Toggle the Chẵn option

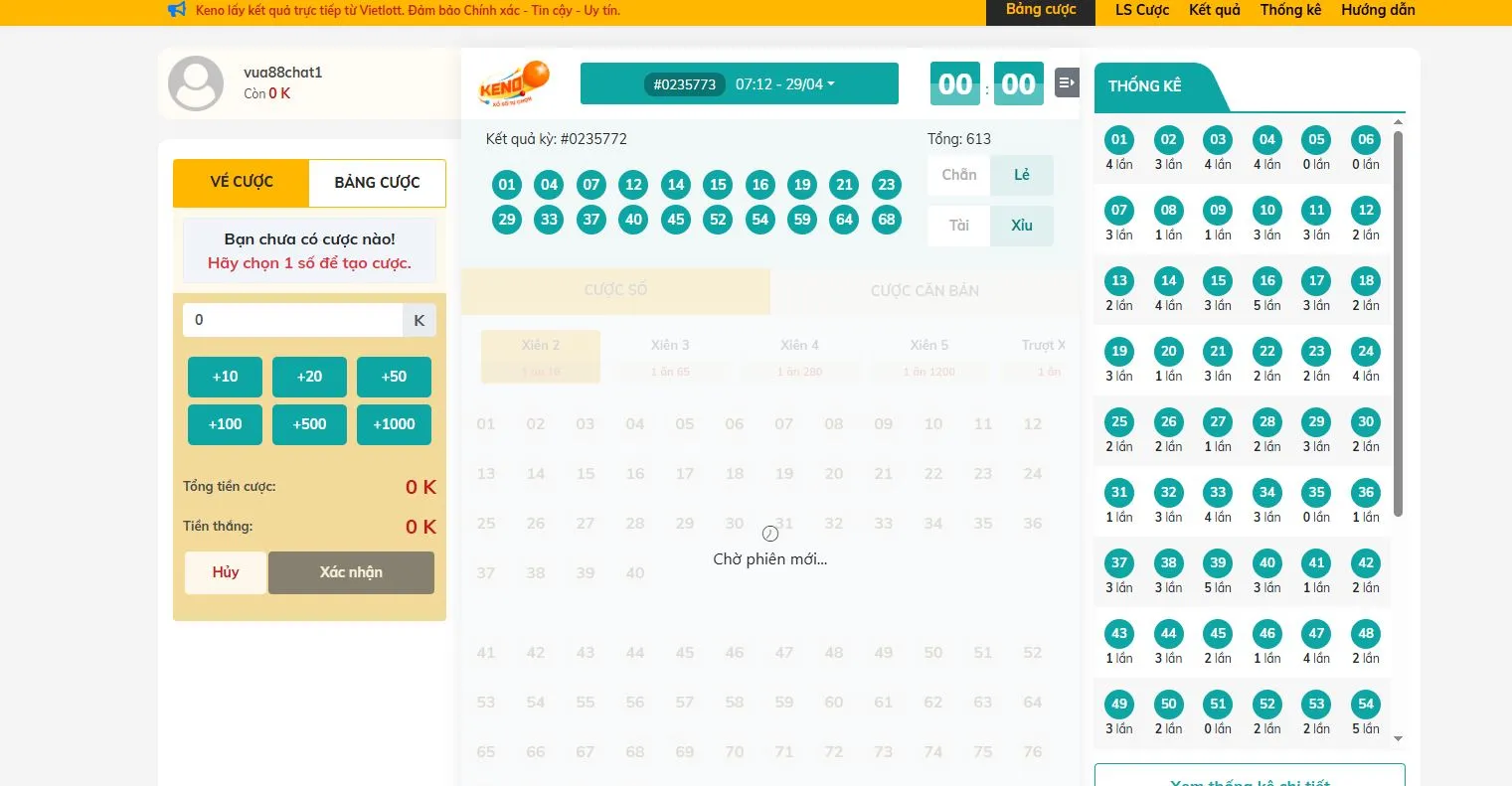[958, 175]
